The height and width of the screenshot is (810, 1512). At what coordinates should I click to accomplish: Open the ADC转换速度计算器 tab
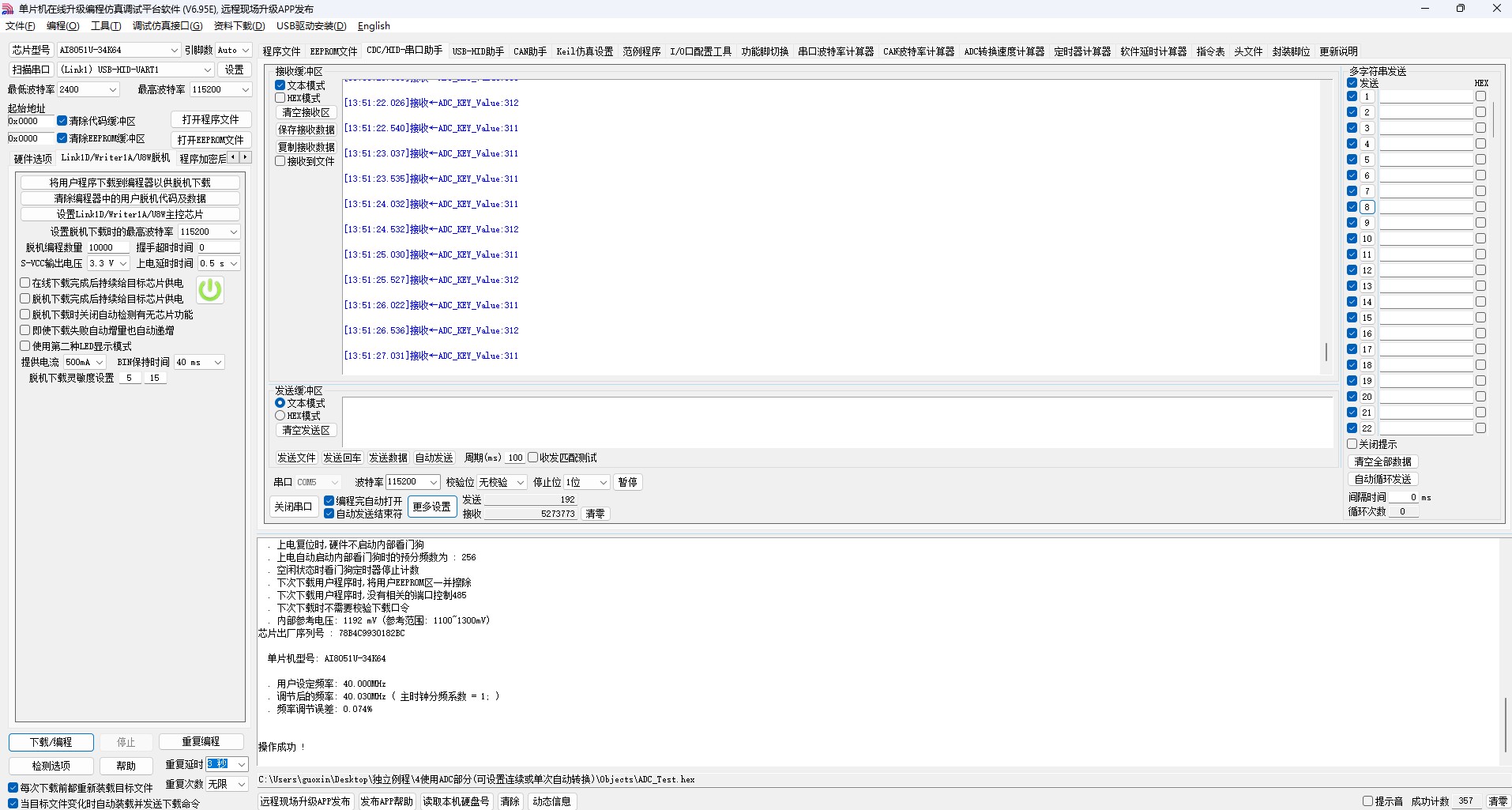1004,51
